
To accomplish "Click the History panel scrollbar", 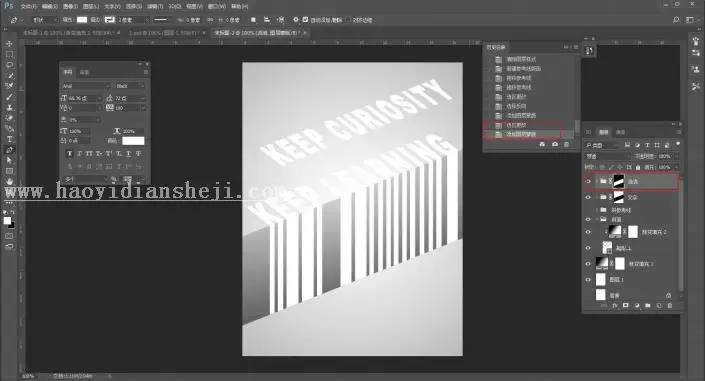I will pos(577,126).
